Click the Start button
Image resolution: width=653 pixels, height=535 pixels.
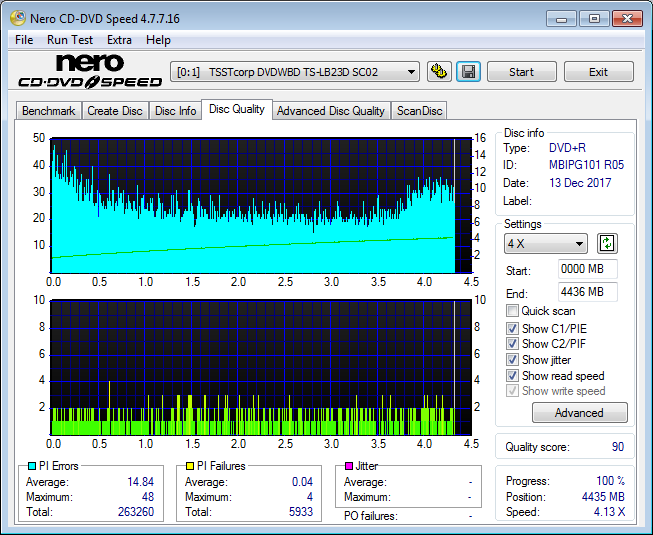tap(521, 72)
